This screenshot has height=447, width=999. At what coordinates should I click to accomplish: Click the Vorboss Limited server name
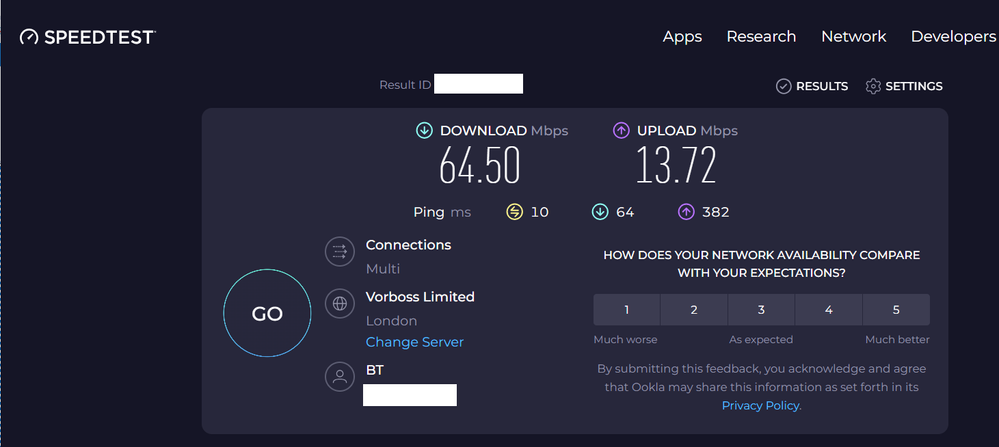(420, 297)
